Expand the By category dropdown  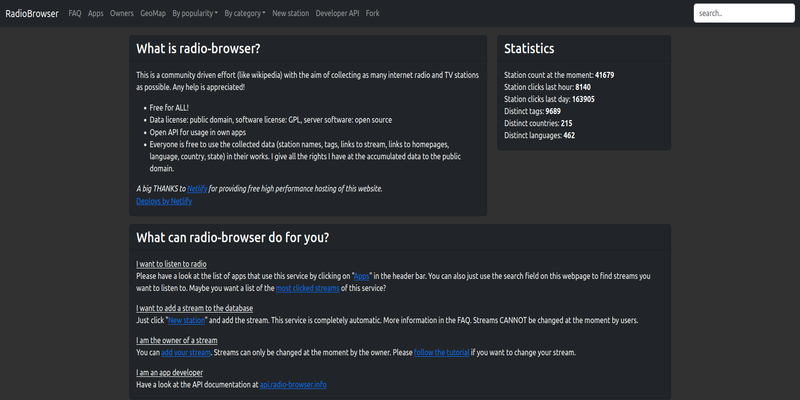click(x=245, y=13)
